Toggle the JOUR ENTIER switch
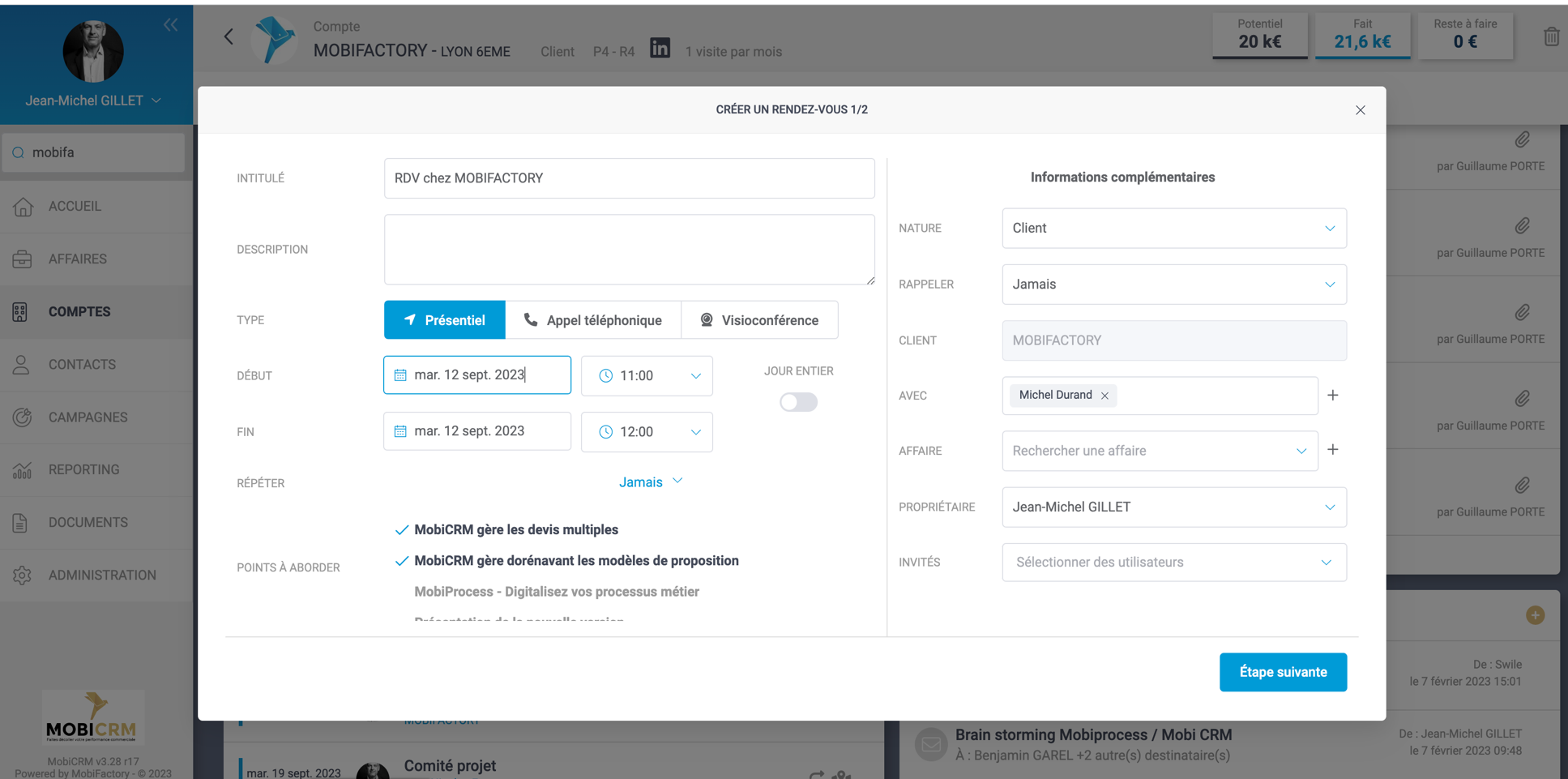The height and width of the screenshot is (779, 1568). (798, 402)
